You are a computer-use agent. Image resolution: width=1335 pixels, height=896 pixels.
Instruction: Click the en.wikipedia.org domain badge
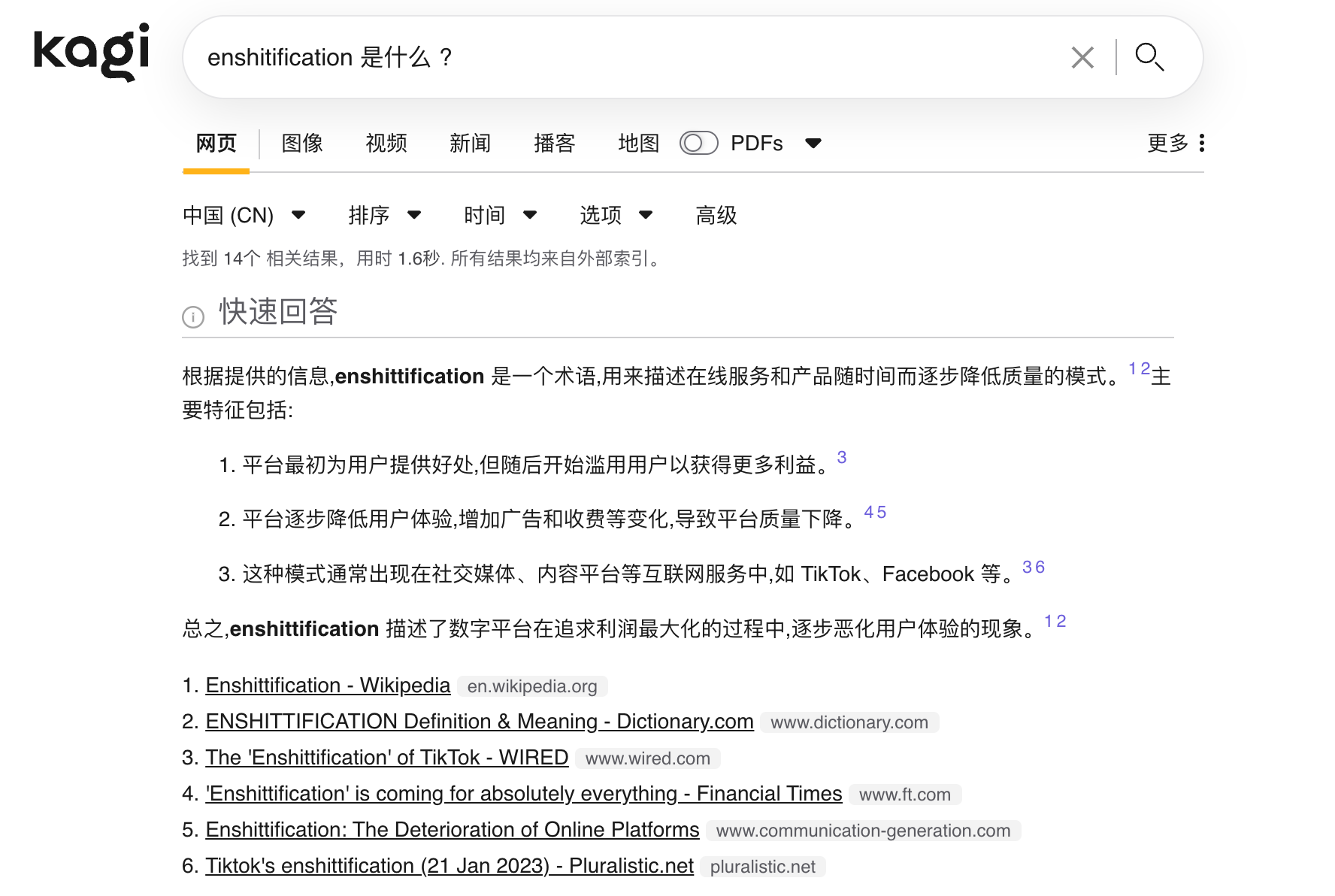532,686
